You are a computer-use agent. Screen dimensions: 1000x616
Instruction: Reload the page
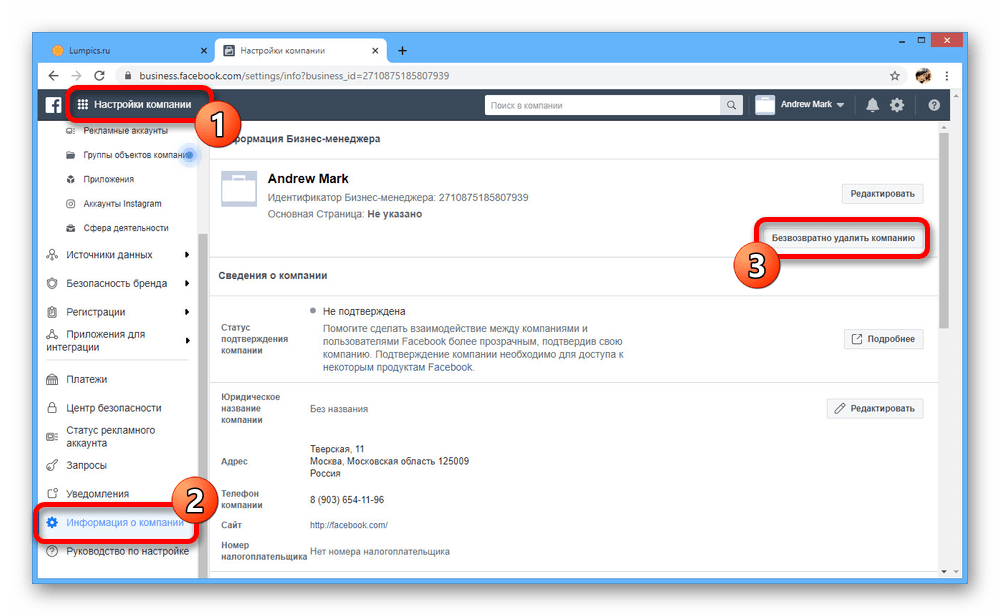click(x=99, y=76)
